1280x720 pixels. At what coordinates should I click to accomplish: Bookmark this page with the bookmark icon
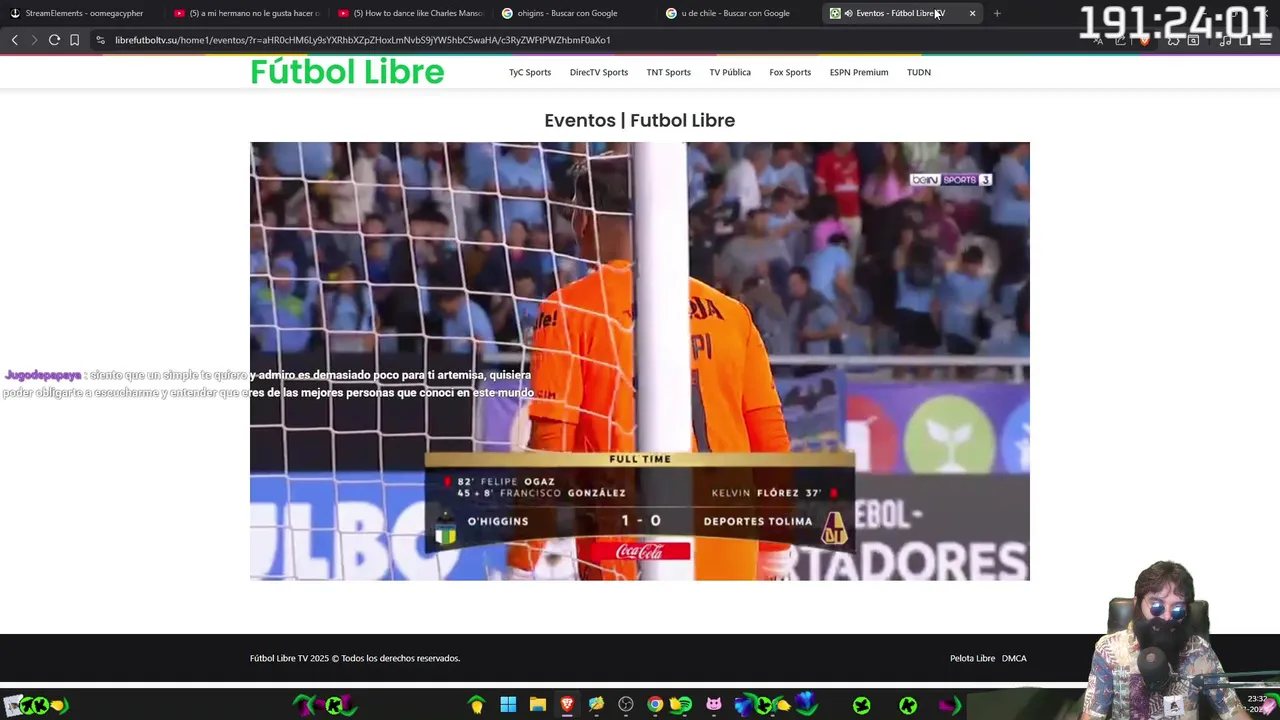pyautogui.click(x=74, y=40)
